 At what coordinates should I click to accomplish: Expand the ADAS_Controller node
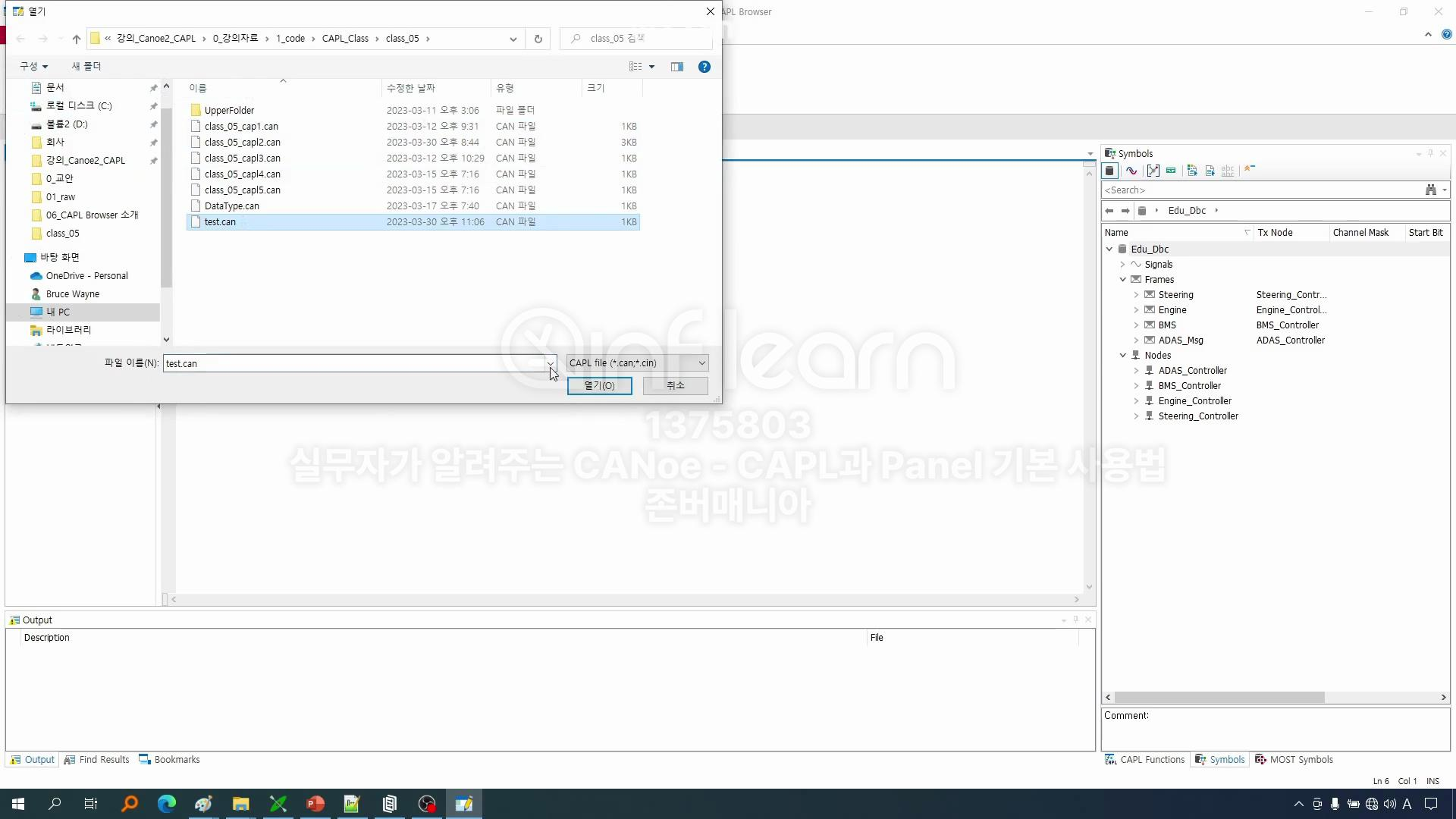[1137, 371]
